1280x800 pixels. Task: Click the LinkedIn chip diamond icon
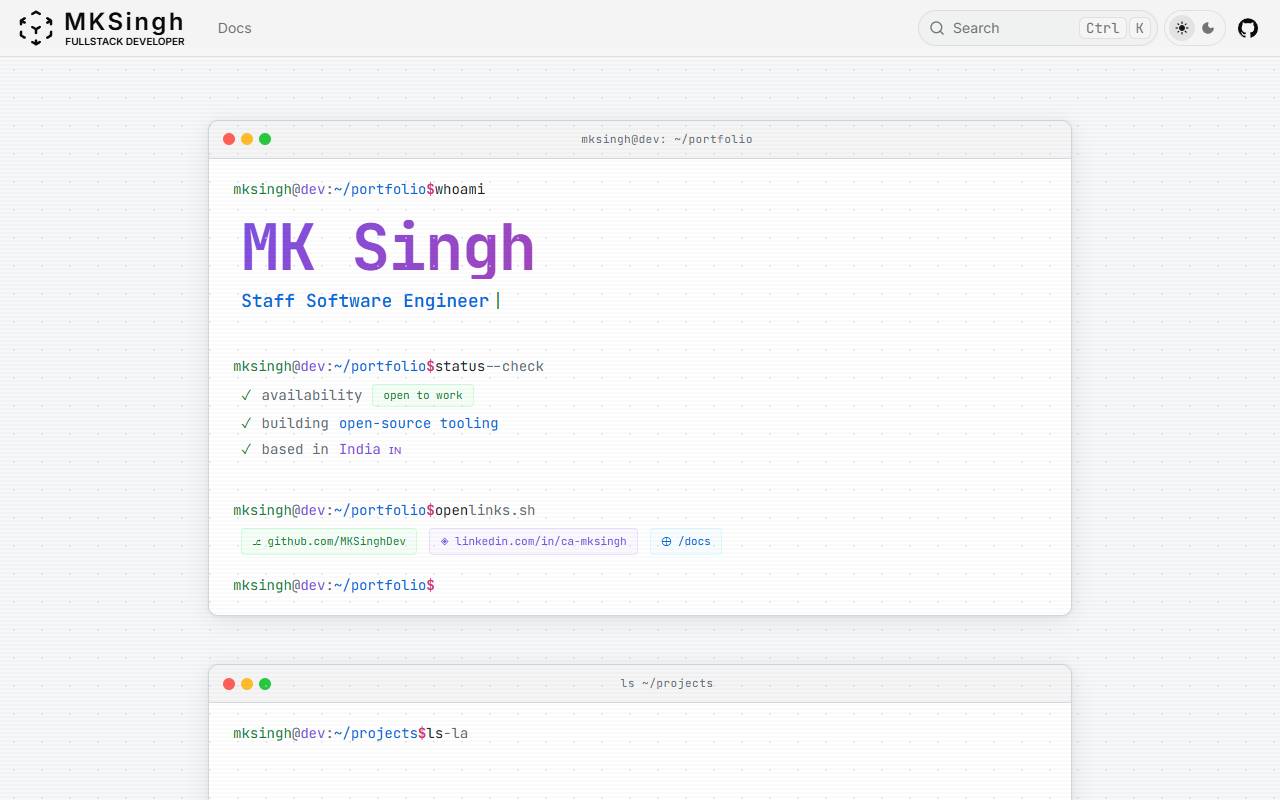(444, 541)
